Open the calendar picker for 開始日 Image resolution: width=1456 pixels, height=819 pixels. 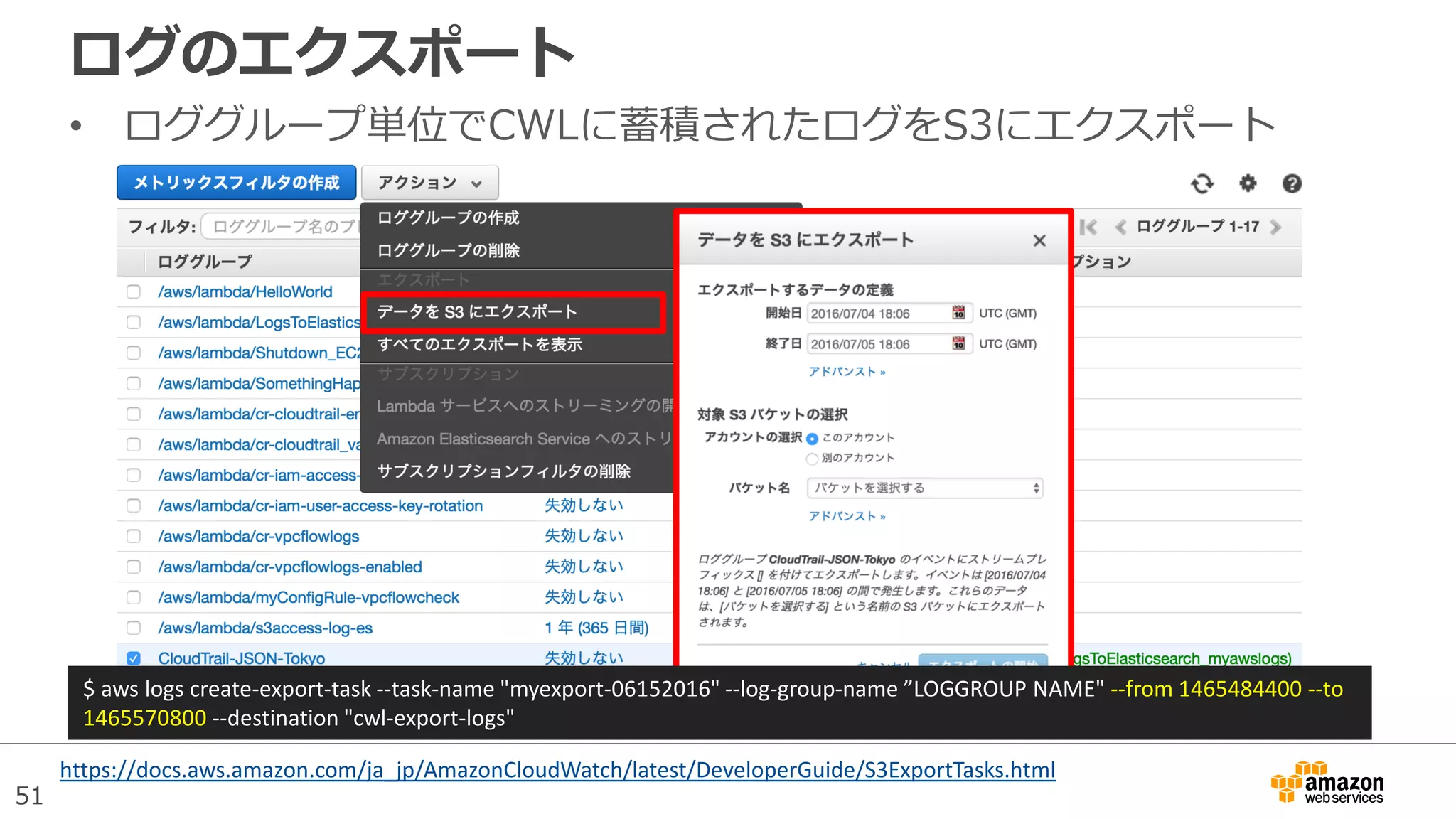tap(958, 313)
